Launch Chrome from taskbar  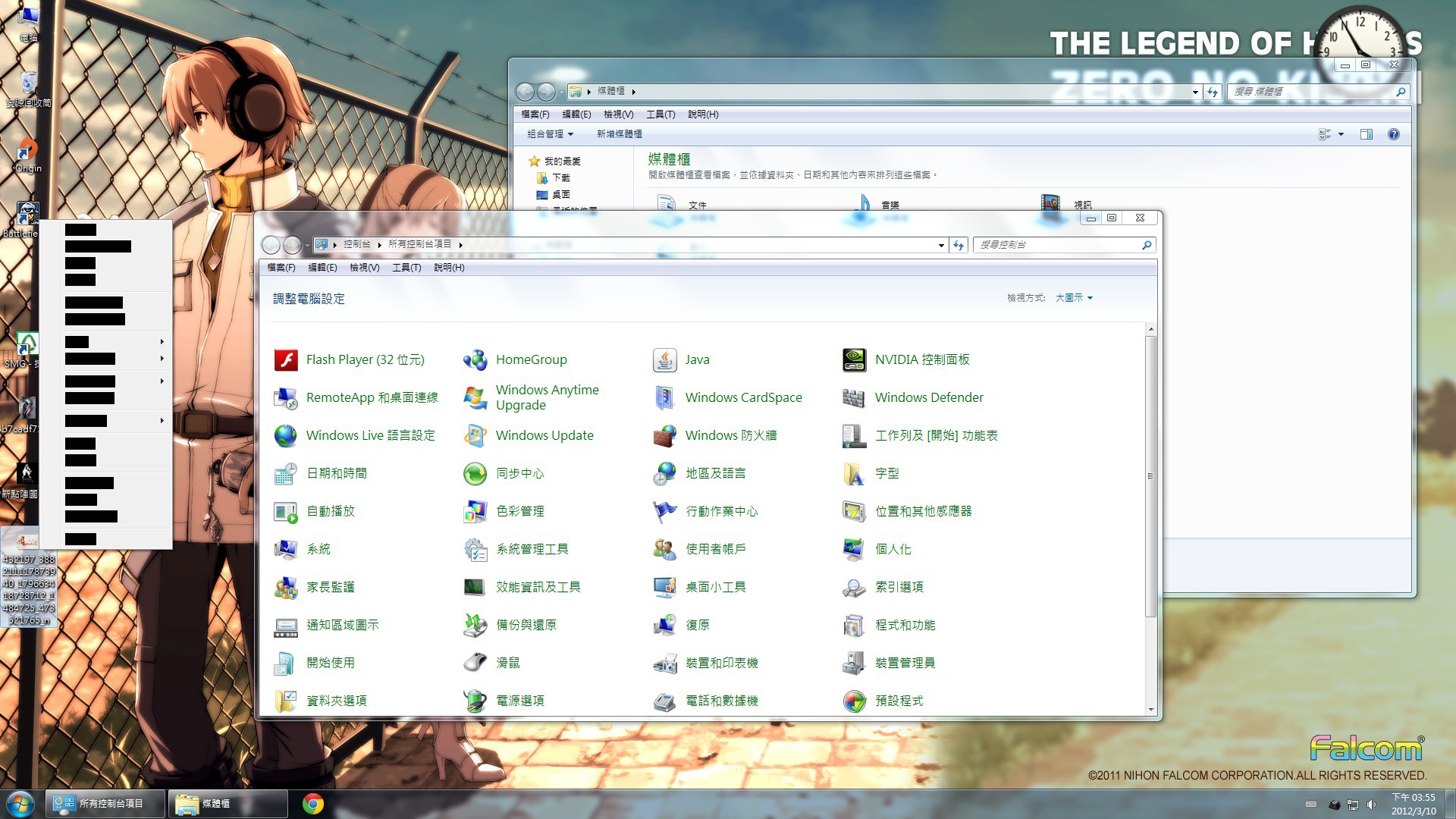tap(312, 803)
